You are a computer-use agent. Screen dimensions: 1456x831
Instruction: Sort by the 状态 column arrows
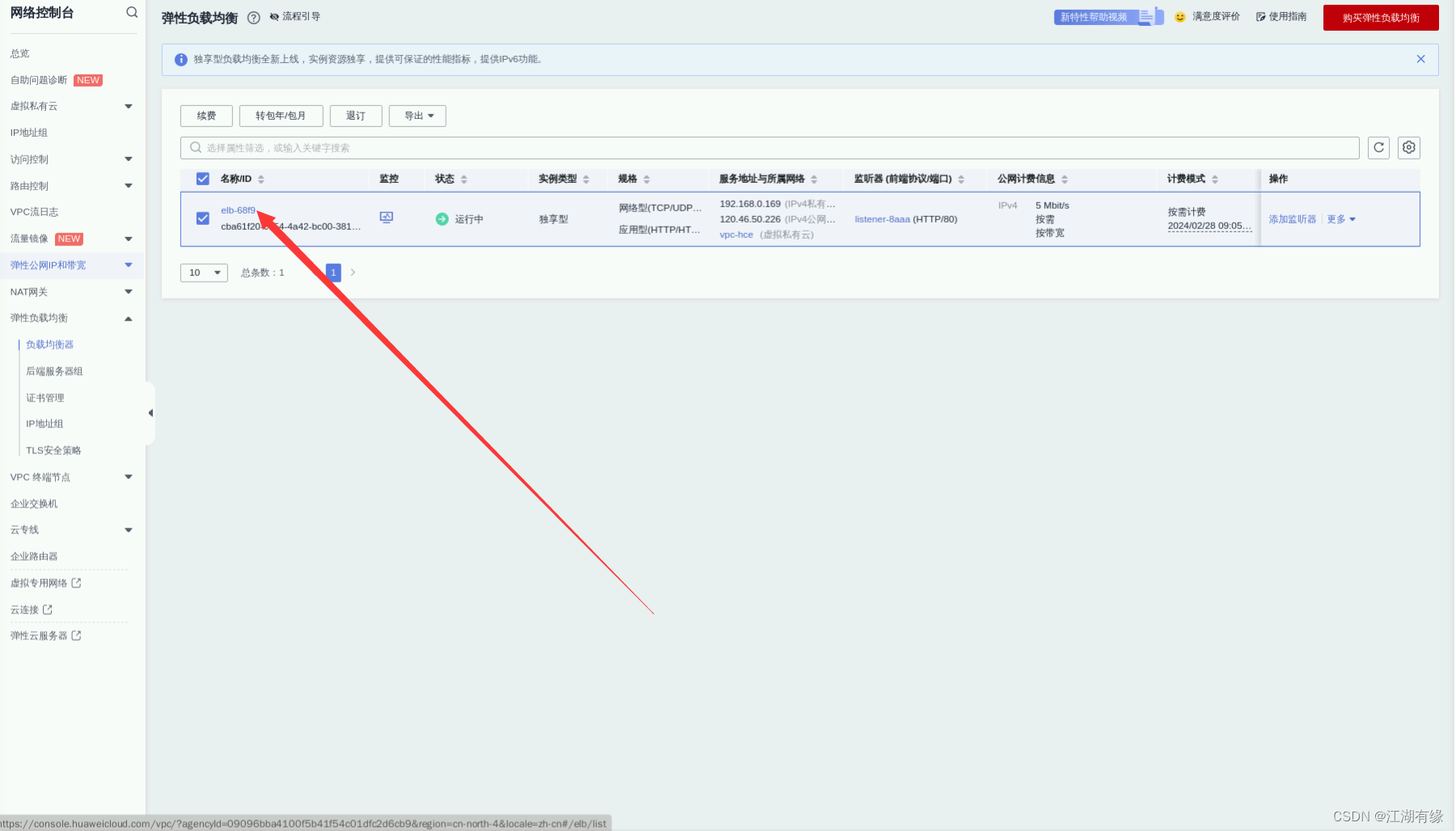coord(464,180)
